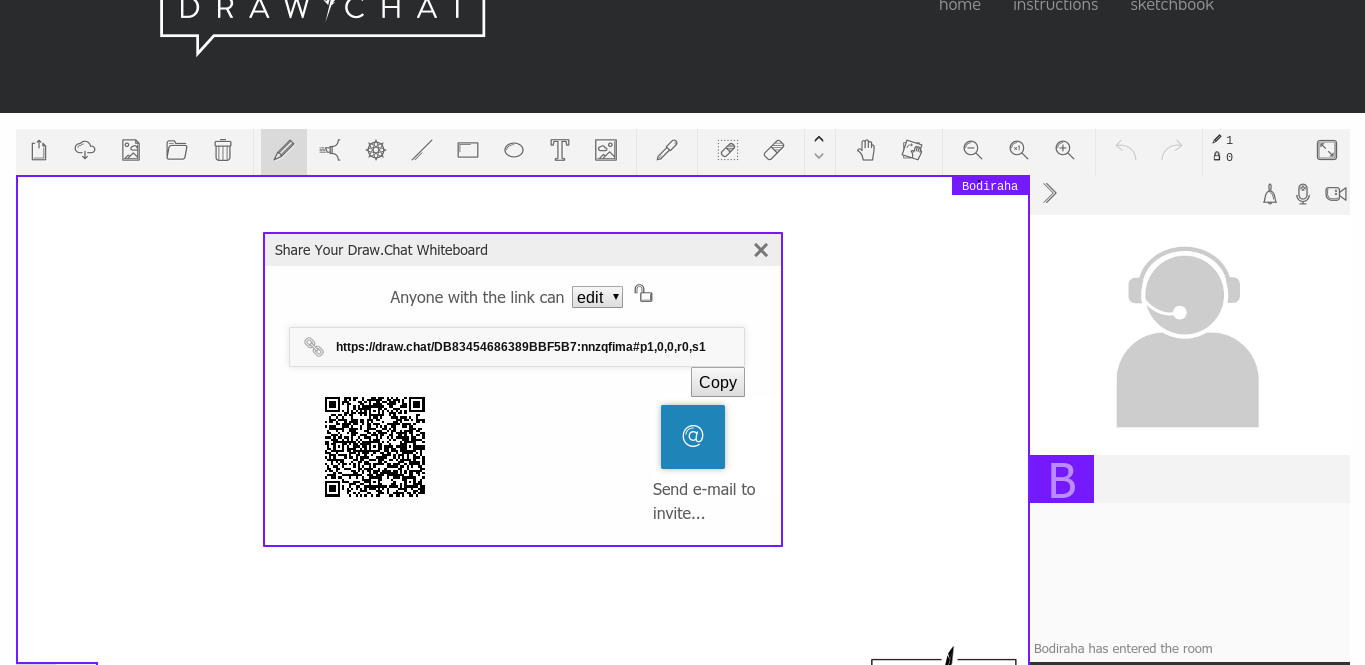Select the ship-wheel shaped tool

(x=376, y=150)
